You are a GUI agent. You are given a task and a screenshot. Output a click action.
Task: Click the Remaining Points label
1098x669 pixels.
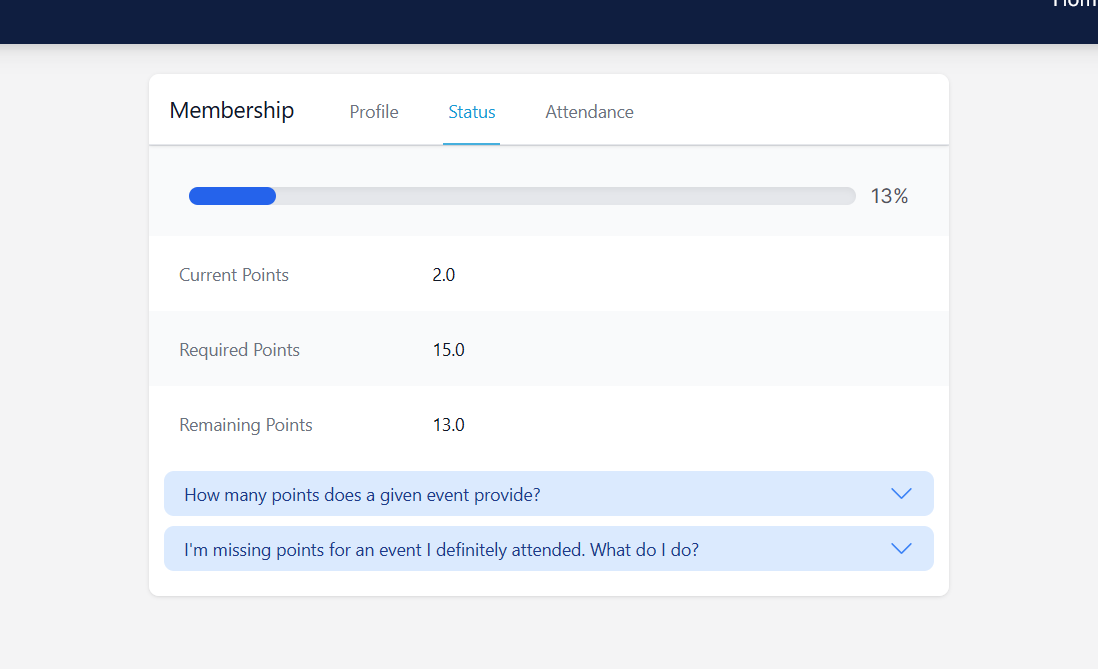(246, 425)
